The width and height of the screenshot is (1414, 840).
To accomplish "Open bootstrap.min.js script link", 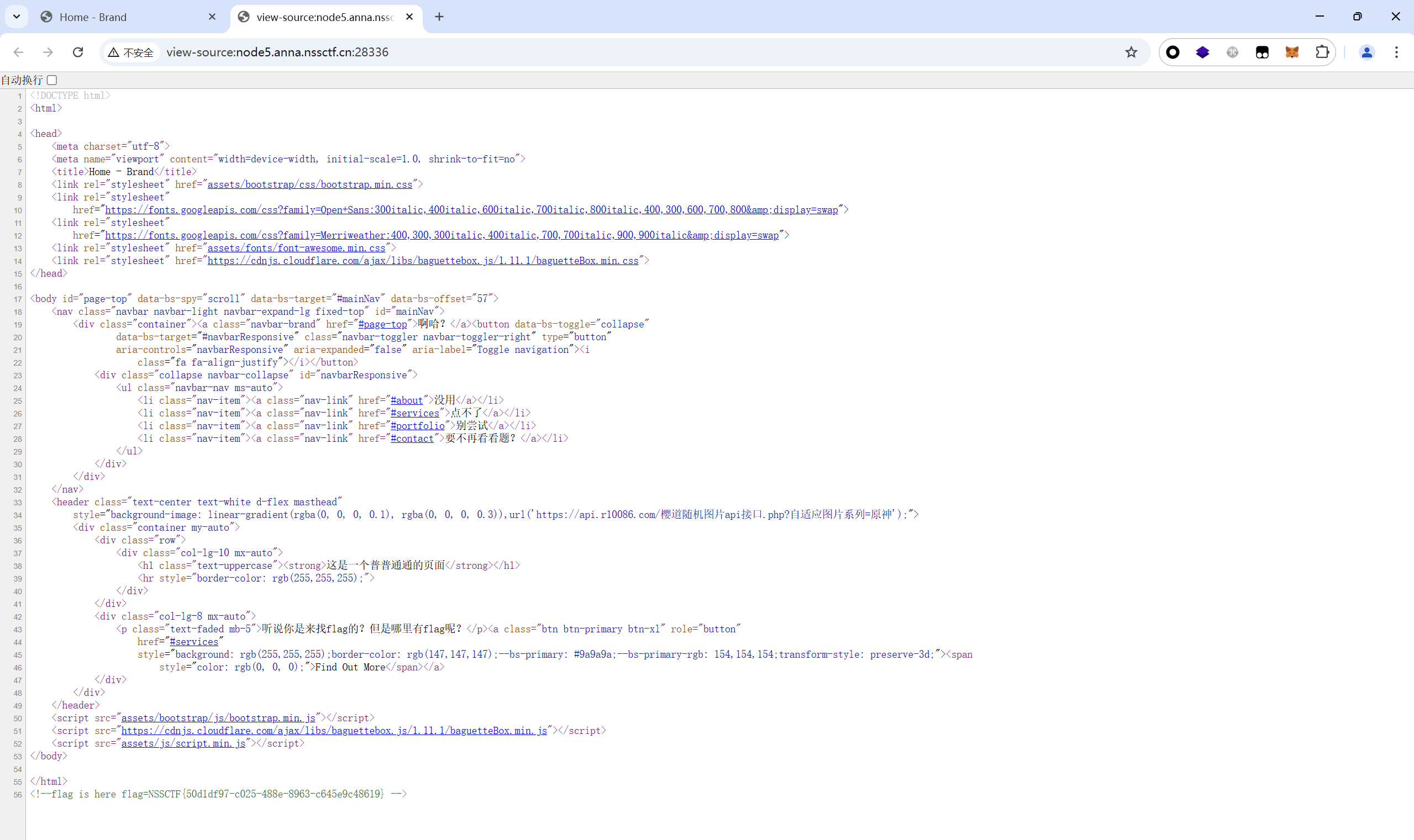I will 218,718.
